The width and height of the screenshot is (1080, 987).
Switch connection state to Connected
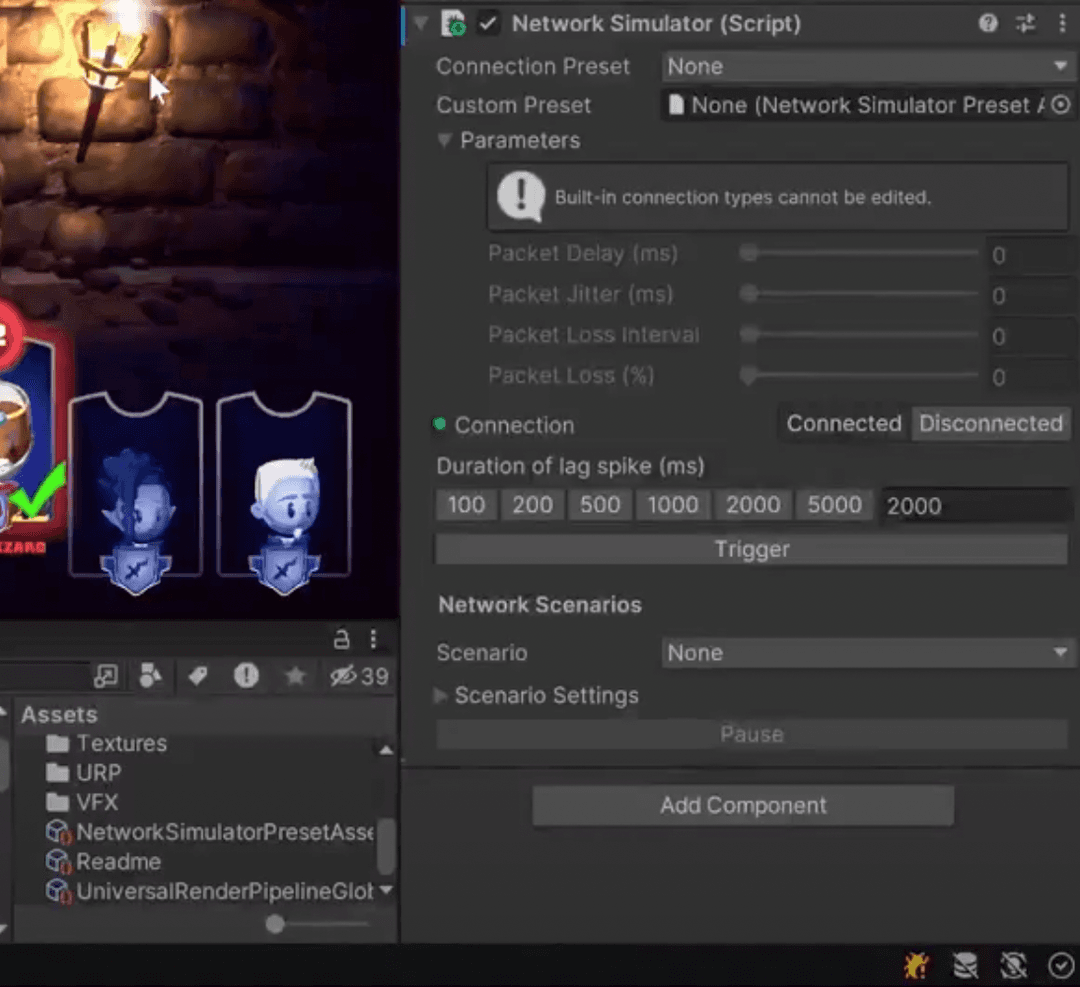(843, 423)
